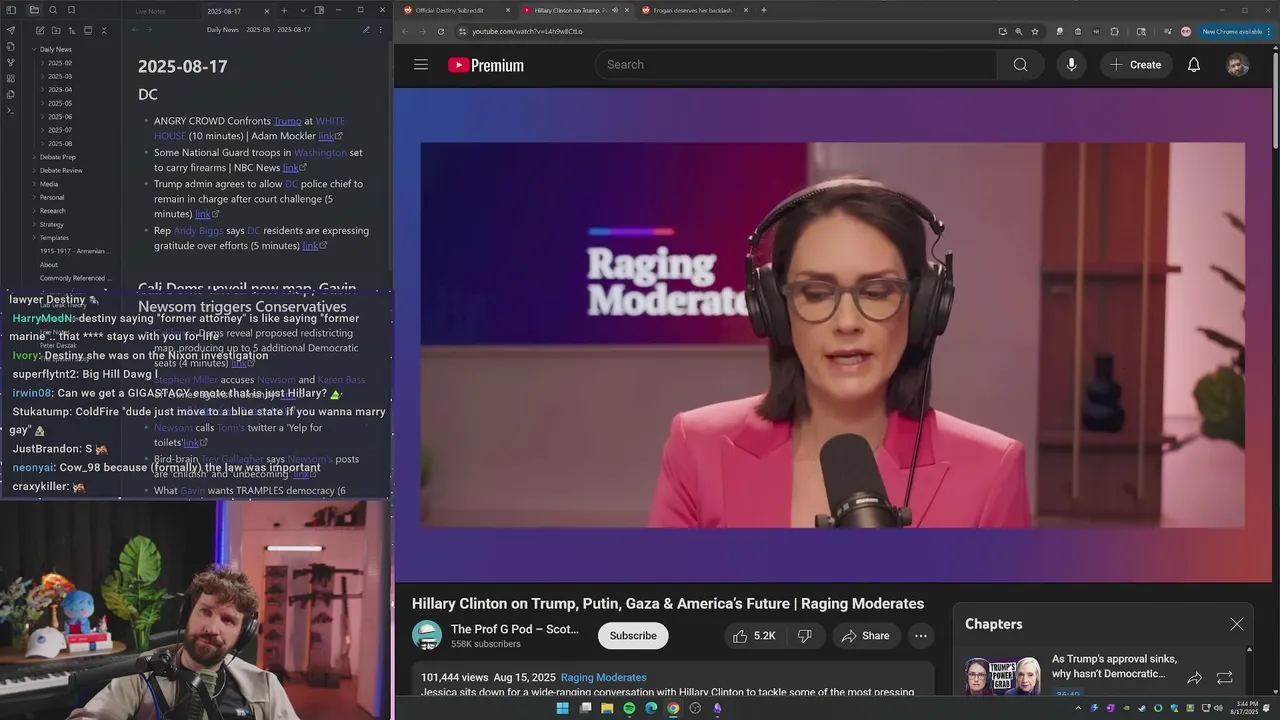Search with voice microphone on YouTube
Viewport: 1280px width, 720px height.
(x=1071, y=65)
